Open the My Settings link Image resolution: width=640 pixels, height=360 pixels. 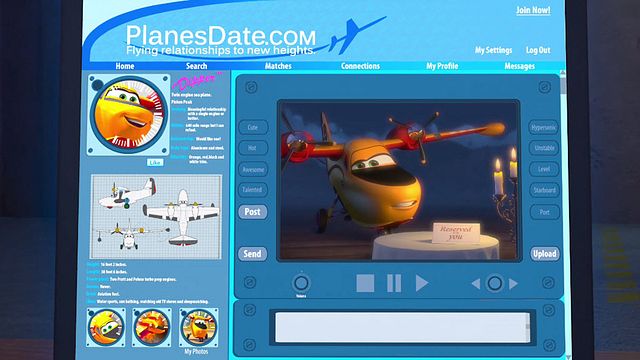(493, 50)
